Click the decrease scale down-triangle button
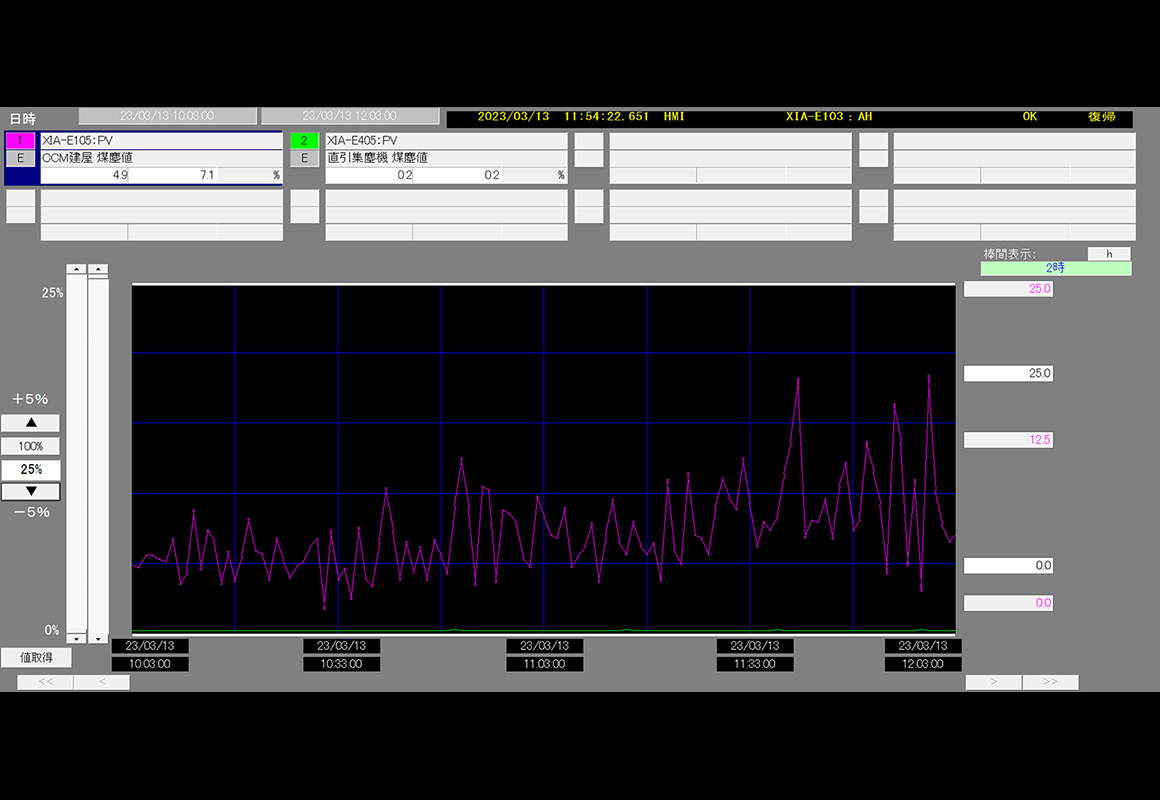The width and height of the screenshot is (1160, 800). pyautogui.click(x=30, y=491)
